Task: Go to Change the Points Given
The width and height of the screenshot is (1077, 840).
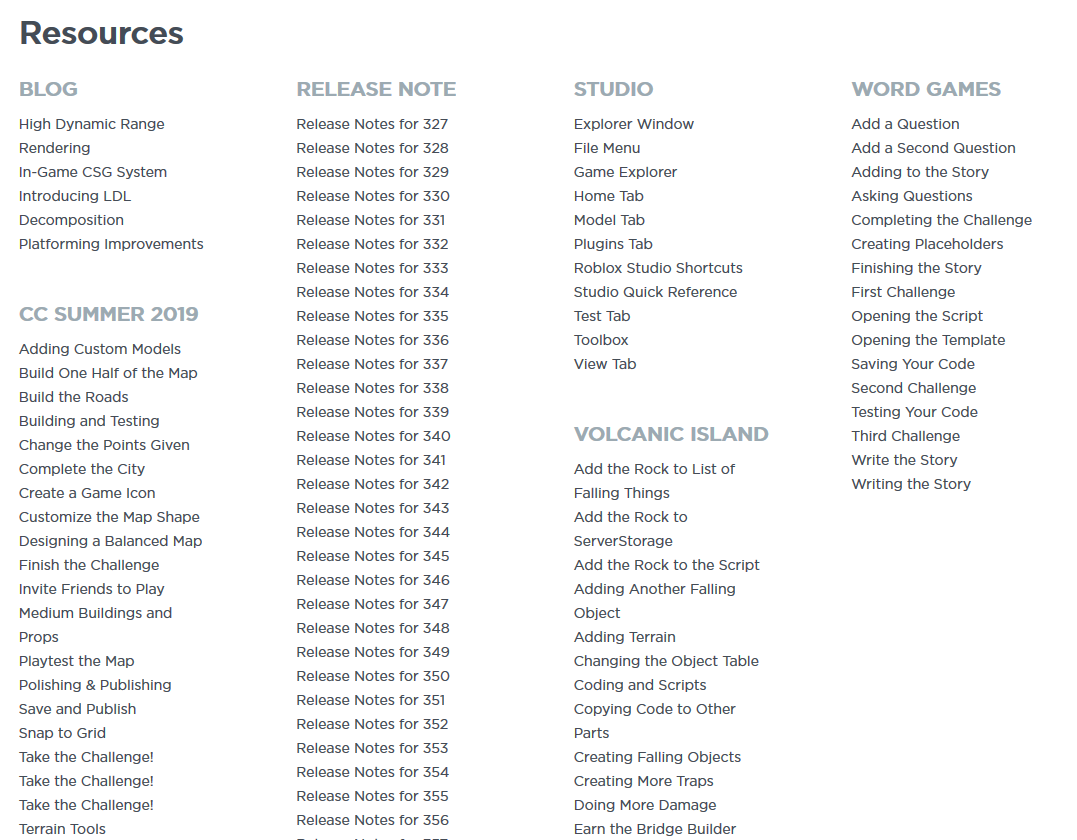Action: [104, 445]
